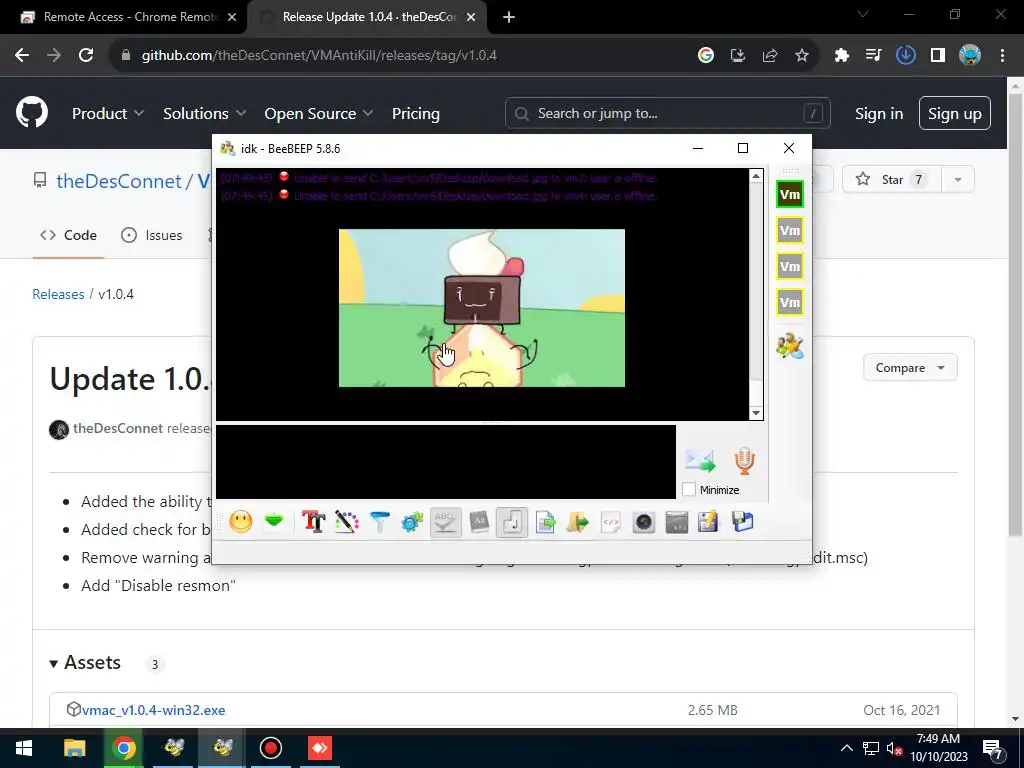Click the camera screenshot icon in BeeBEEP
Screen dimensions: 1024x768
pos(644,522)
